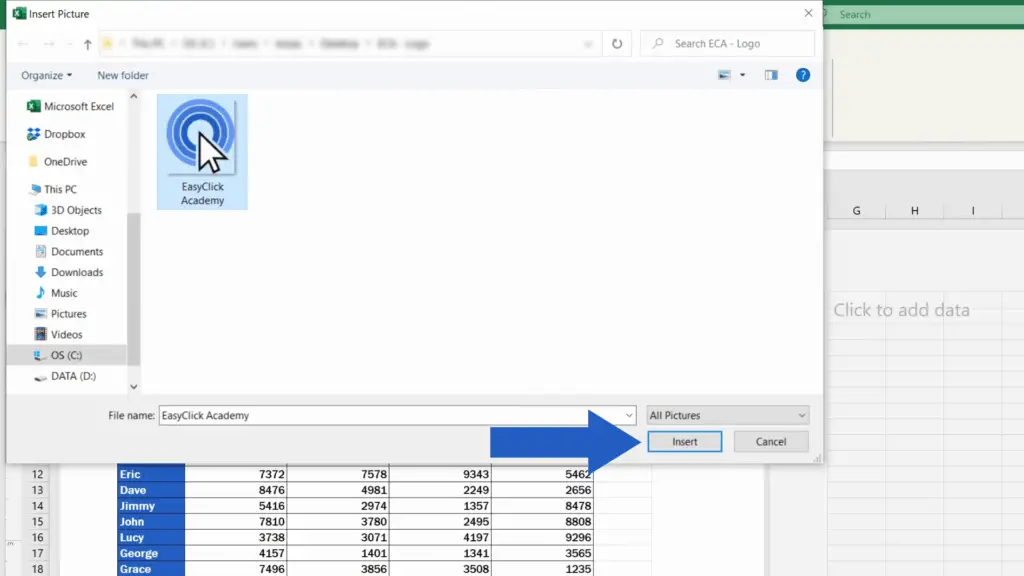Click the cell containing Eric
Viewport: 1024px width, 576px height.
point(151,474)
